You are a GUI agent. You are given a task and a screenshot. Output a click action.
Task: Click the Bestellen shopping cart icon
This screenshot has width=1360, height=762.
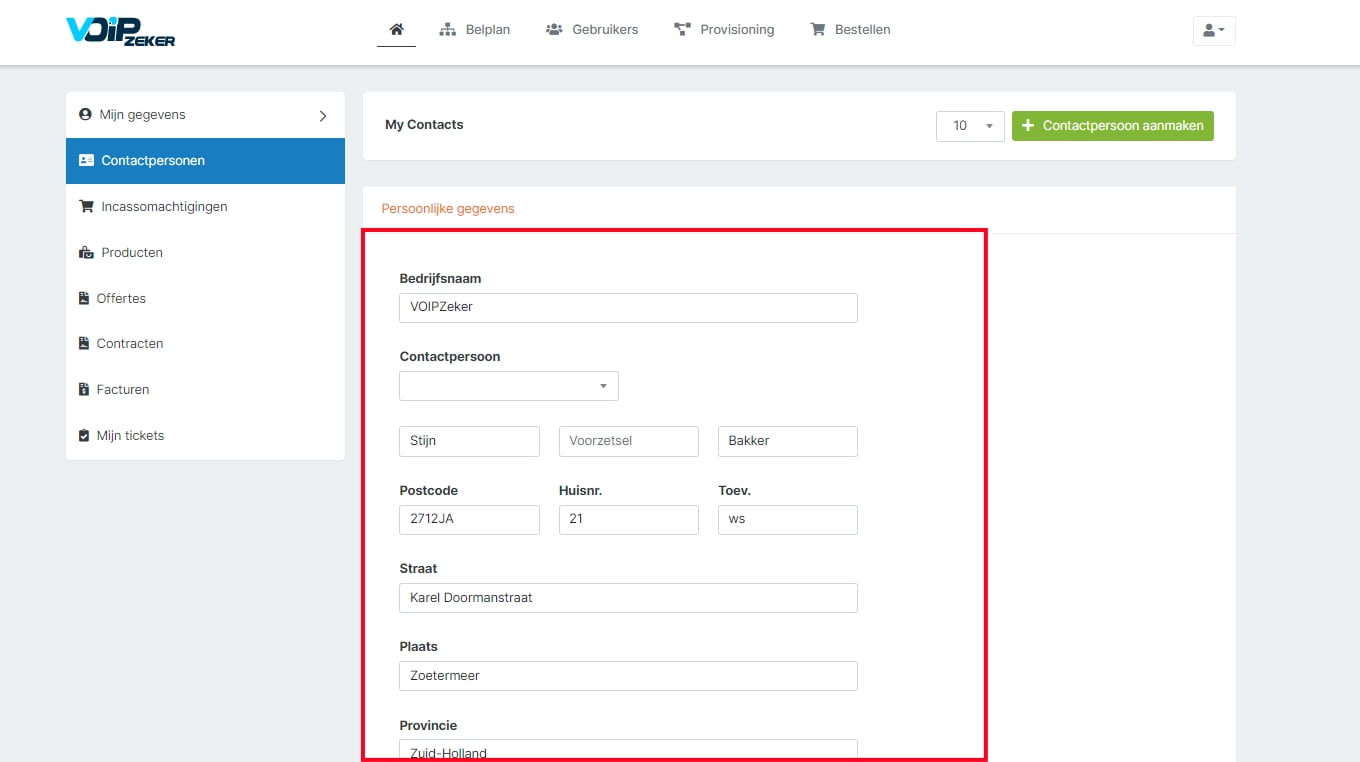tap(817, 30)
